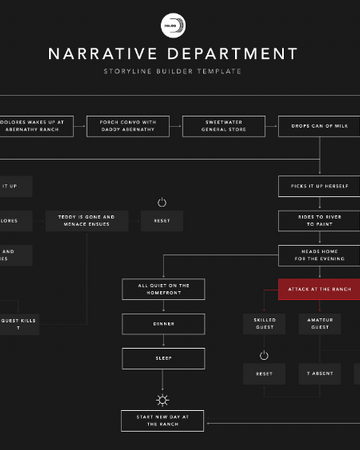Click power icon below Skilled Guest node

point(264,355)
